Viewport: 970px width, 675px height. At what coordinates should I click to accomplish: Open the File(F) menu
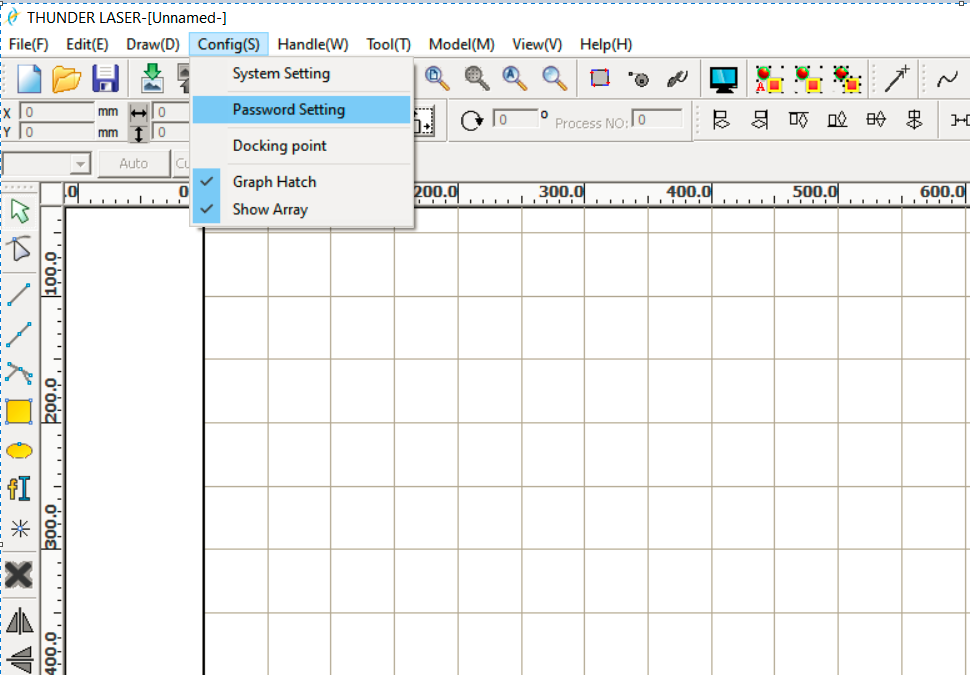28,45
